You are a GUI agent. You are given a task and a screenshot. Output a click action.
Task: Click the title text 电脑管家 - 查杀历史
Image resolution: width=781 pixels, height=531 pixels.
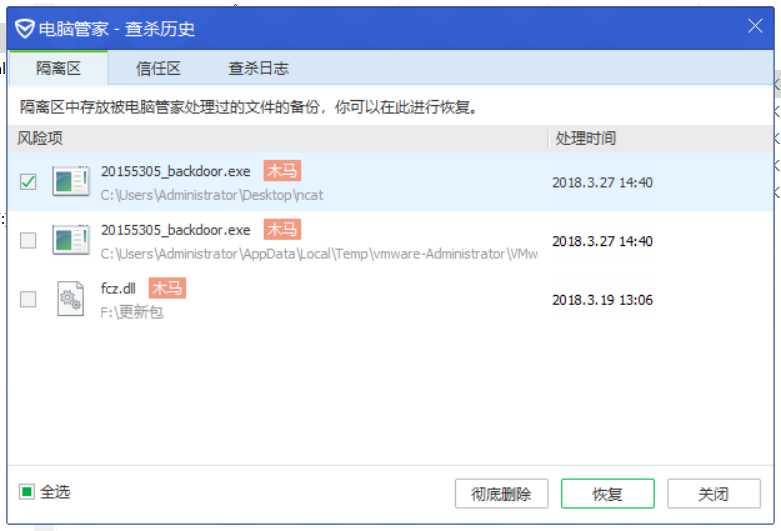[x=117, y=29]
